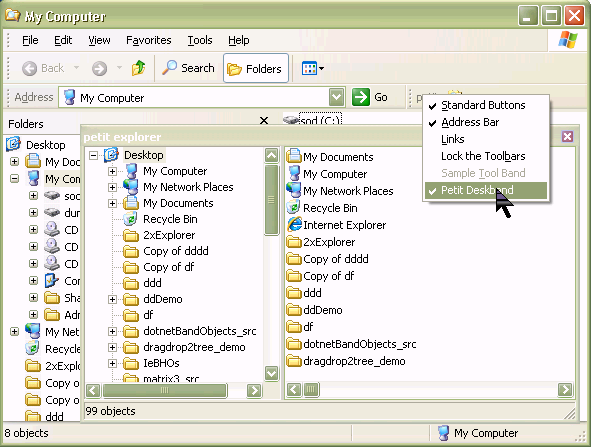
Task: Select the Internet Explorer icon in file list
Action: point(294,225)
